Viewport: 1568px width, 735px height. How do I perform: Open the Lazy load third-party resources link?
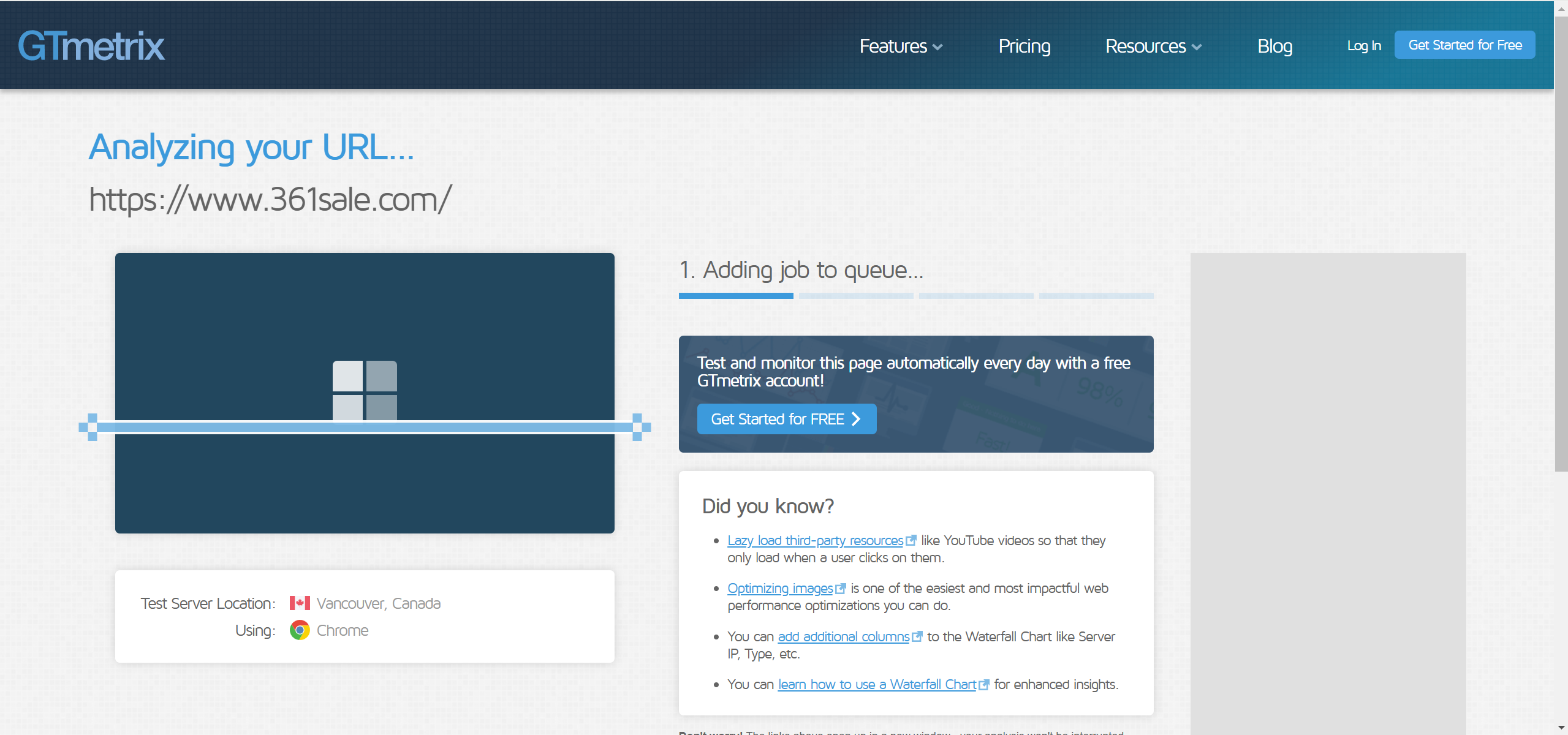click(815, 541)
